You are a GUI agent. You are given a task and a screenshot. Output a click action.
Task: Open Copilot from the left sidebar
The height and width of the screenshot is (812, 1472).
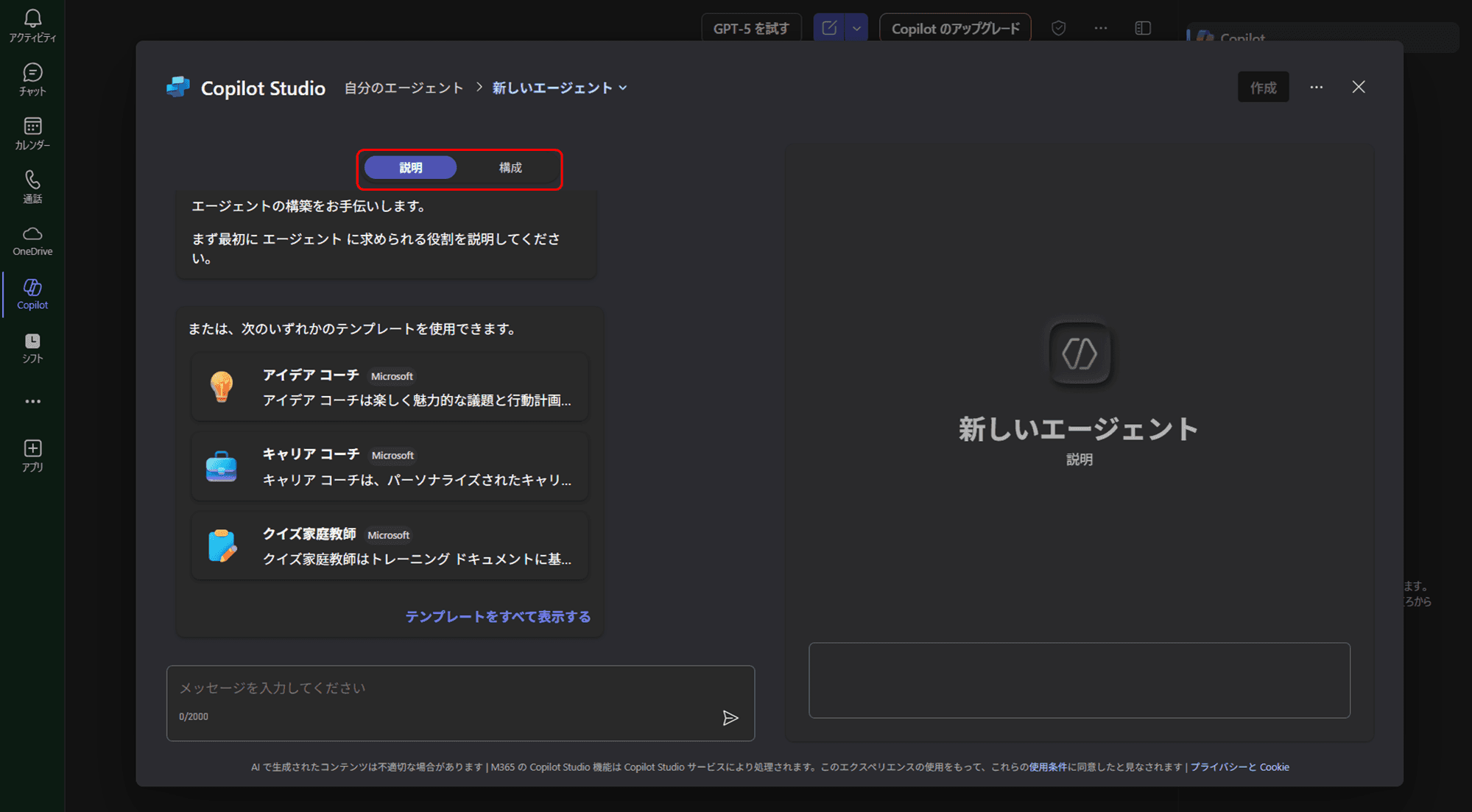point(32,294)
